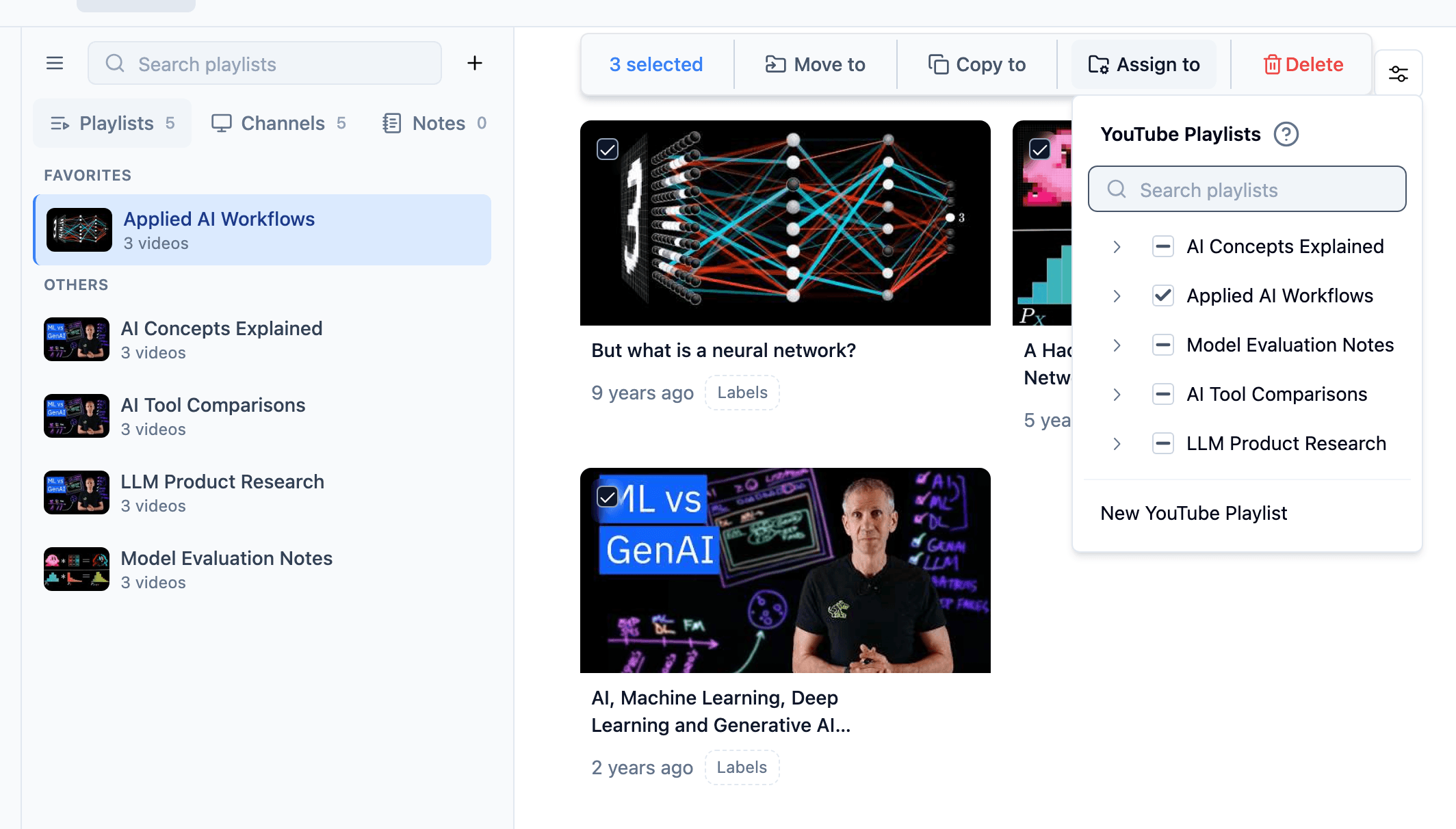
Task: Click the Assign to button
Action: click(1144, 64)
